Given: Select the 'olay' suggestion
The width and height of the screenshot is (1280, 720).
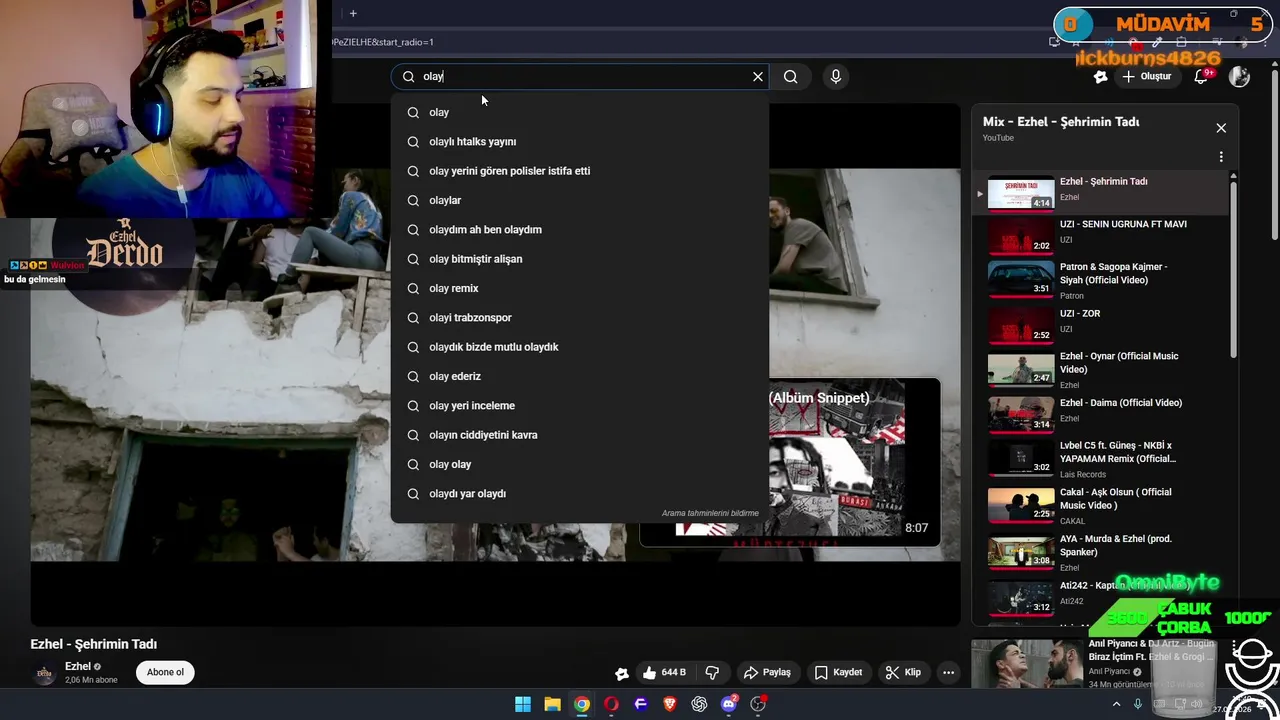Looking at the screenshot, I should pyautogui.click(x=580, y=112).
